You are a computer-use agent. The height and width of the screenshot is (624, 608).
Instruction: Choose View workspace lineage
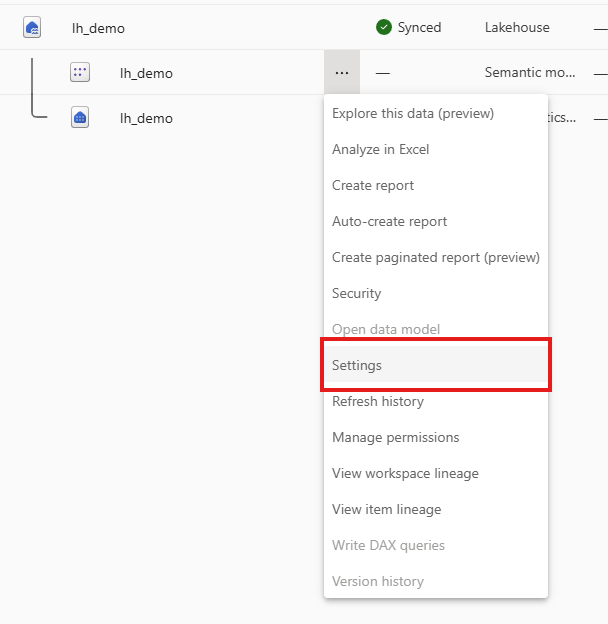[405, 473]
